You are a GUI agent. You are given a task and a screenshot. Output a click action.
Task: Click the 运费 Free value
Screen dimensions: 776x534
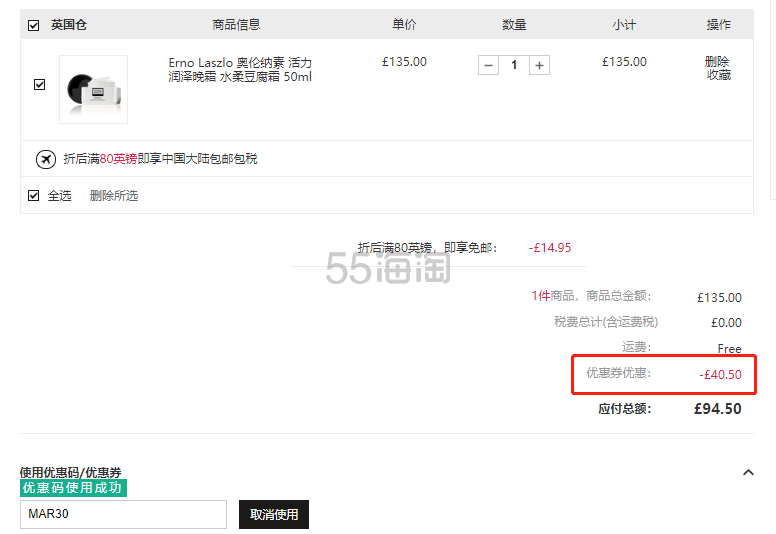click(729, 348)
